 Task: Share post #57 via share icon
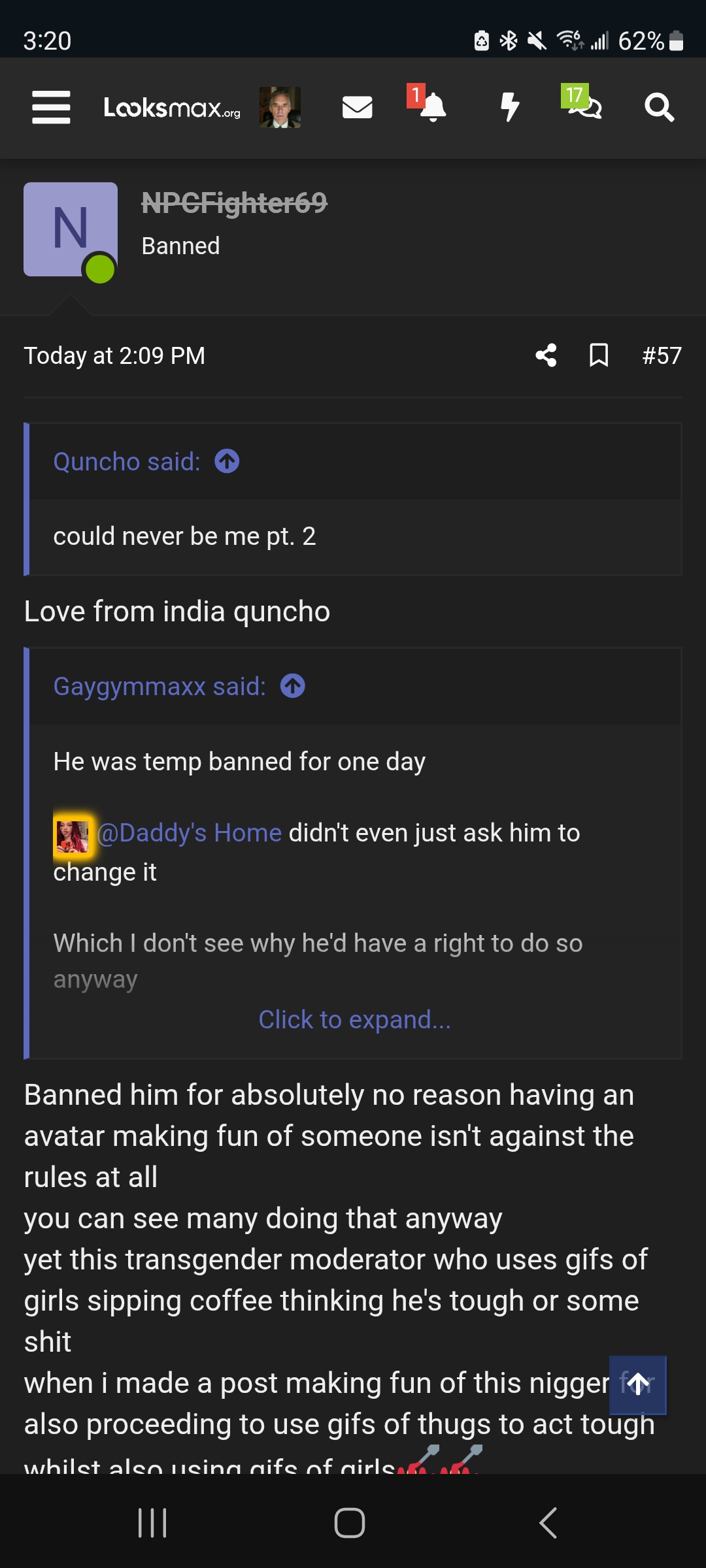coord(546,355)
